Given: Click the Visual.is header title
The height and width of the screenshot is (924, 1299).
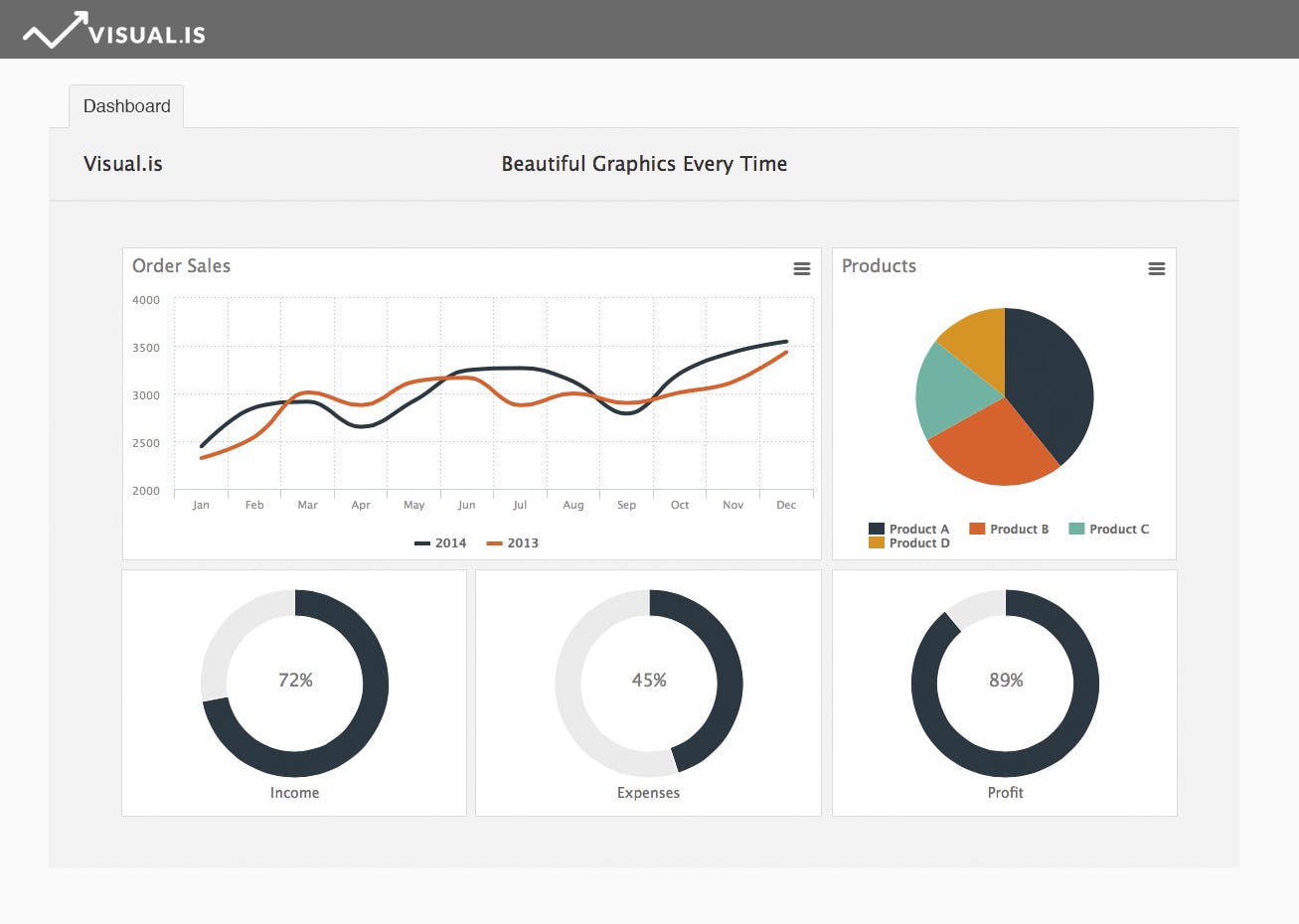Looking at the screenshot, I should tap(122, 163).
